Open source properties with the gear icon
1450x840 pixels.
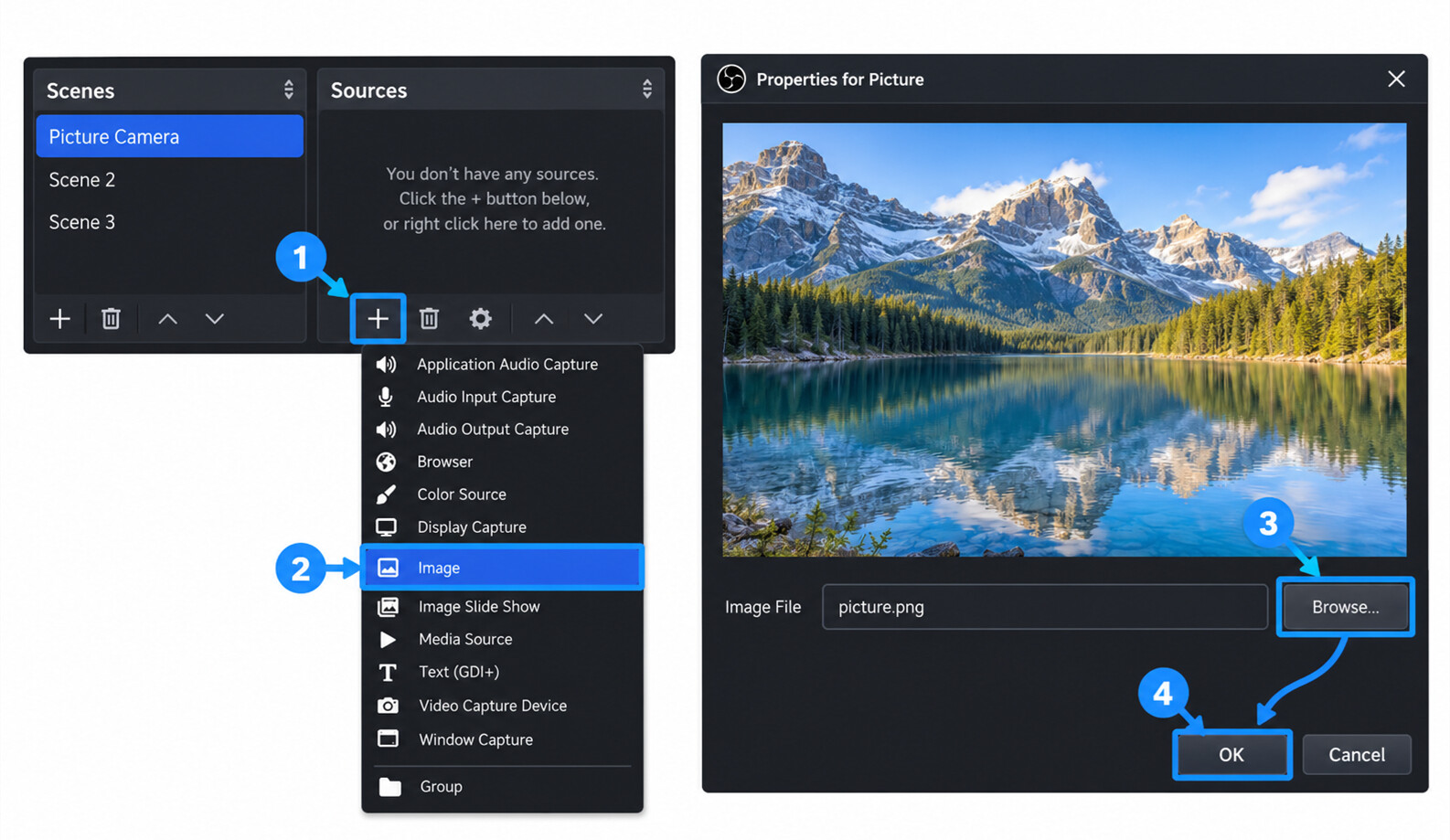click(480, 318)
